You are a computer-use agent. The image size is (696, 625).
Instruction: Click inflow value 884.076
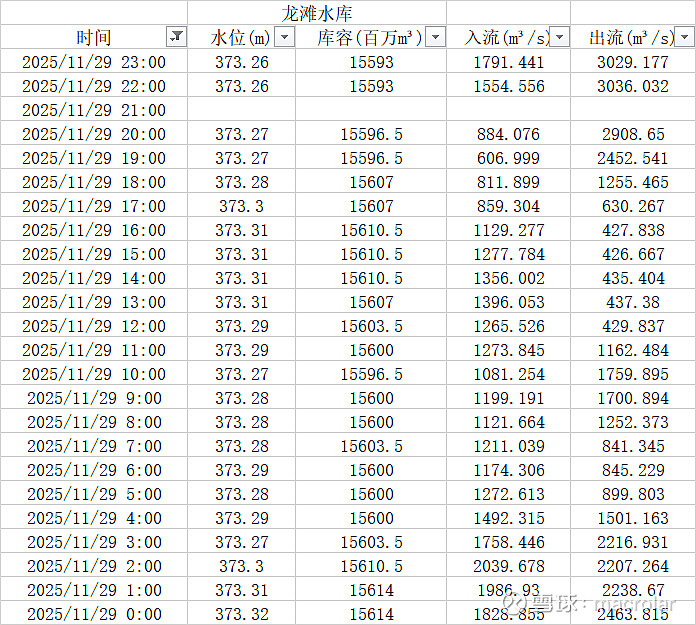(508, 133)
